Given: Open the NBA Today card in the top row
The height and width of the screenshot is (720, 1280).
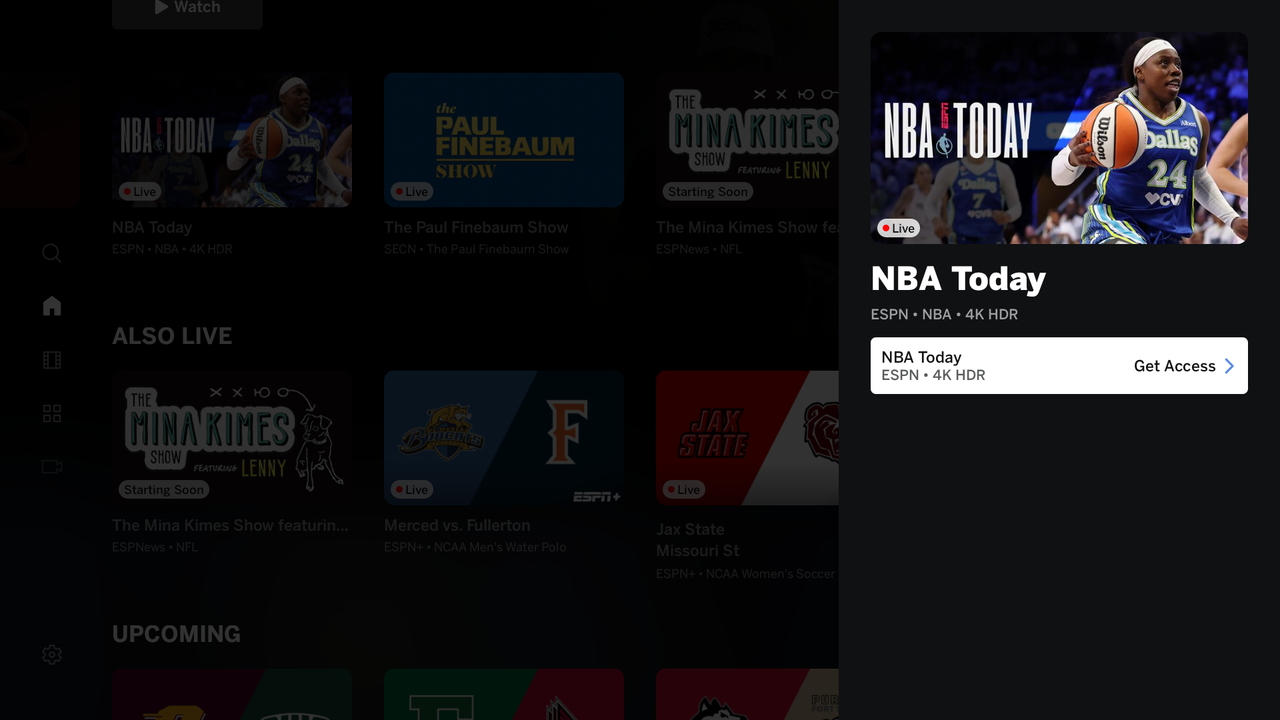Looking at the screenshot, I should point(232,140).
